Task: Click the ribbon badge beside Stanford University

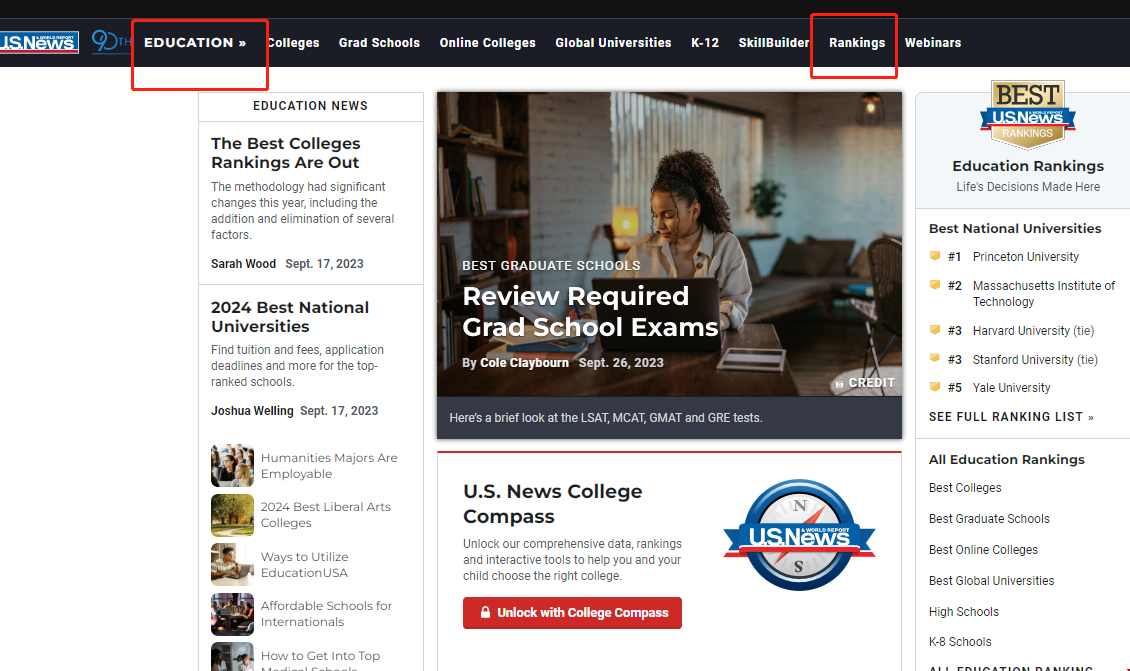Action: pyautogui.click(x=935, y=358)
